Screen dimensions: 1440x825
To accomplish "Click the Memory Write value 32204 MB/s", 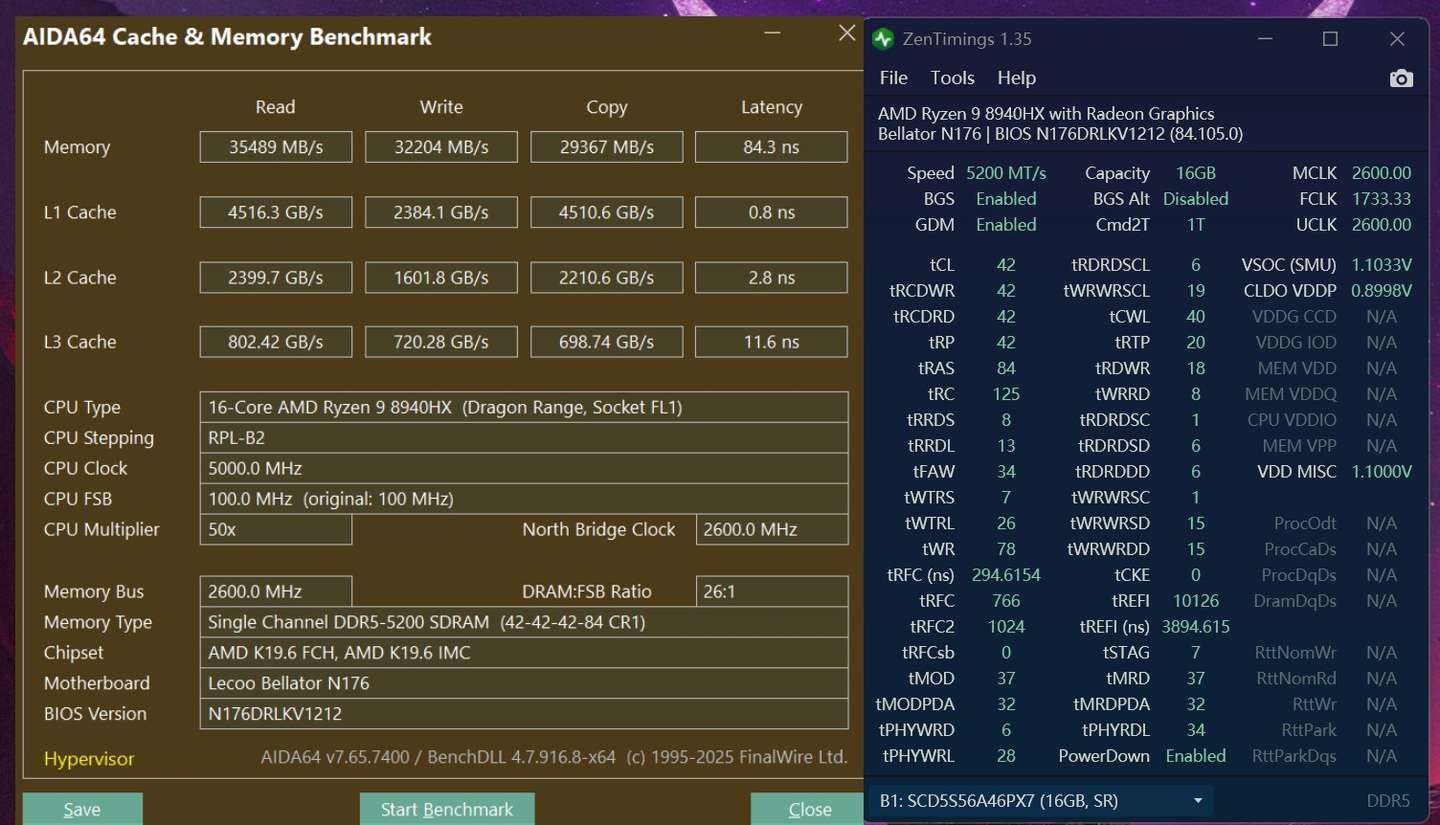I will click(441, 147).
